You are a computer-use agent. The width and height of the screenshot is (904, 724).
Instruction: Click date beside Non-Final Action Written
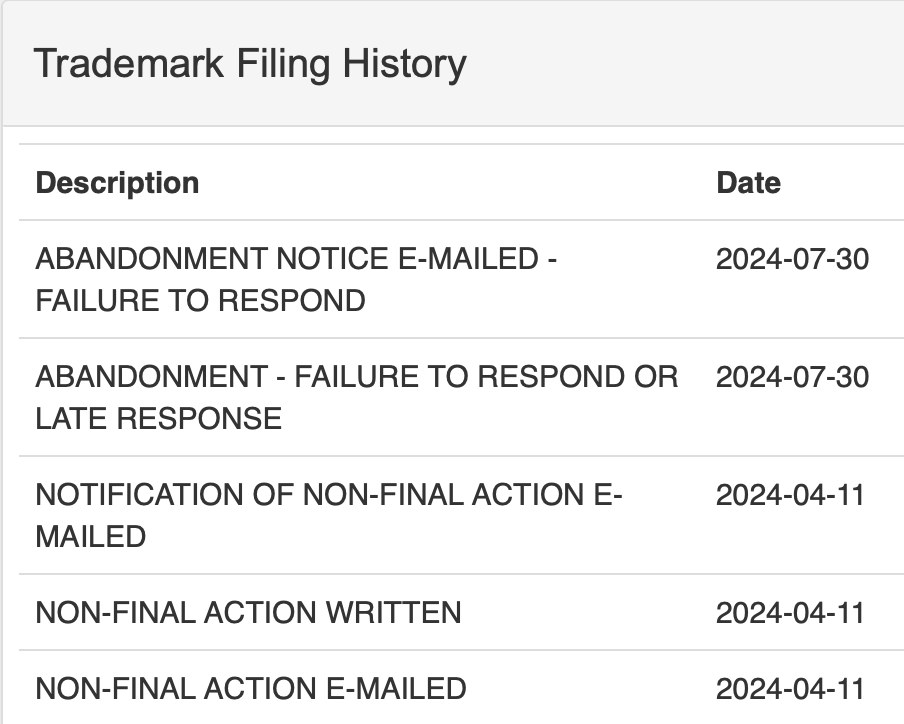790,612
